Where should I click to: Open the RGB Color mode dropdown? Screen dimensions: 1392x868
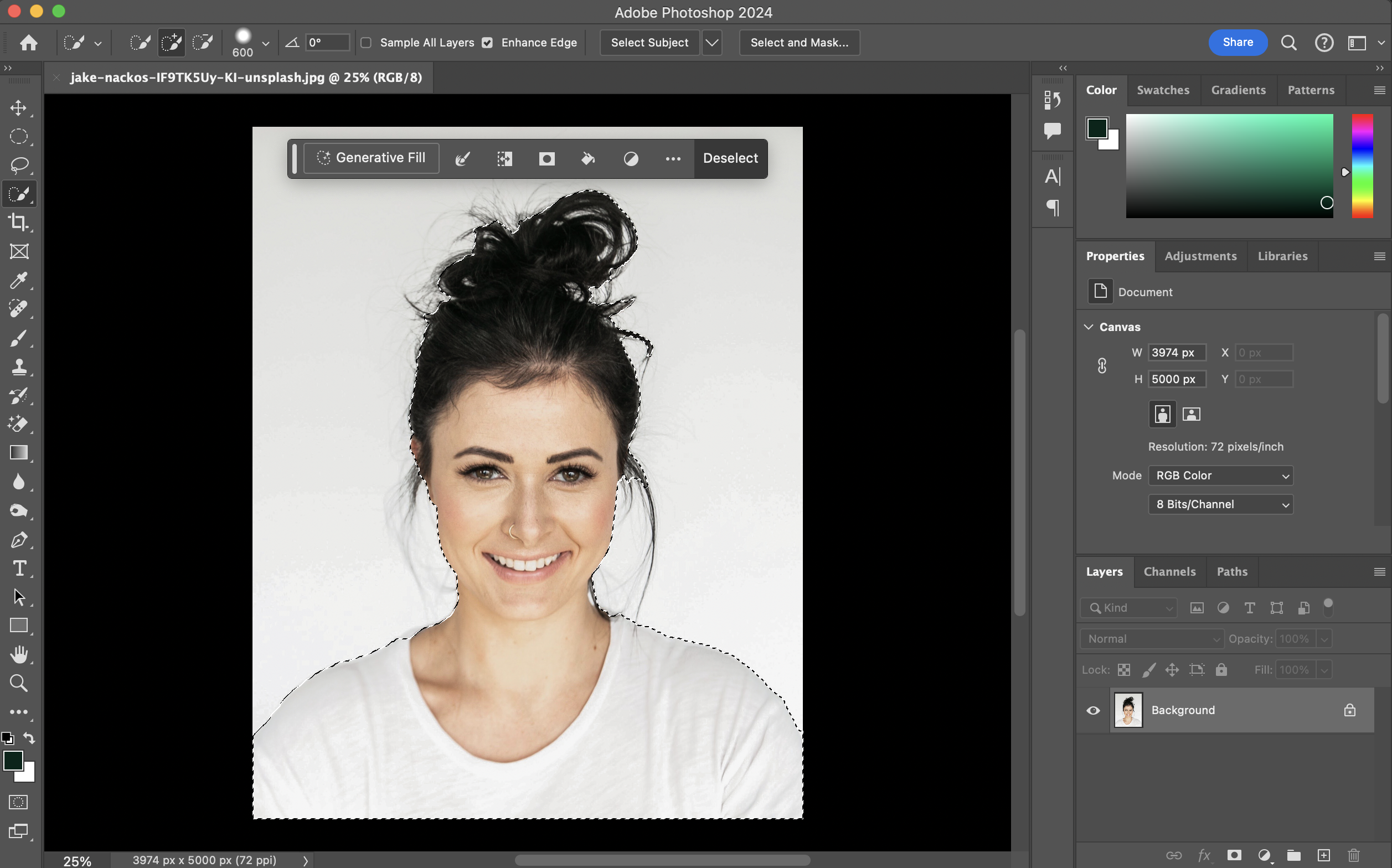pos(1220,476)
